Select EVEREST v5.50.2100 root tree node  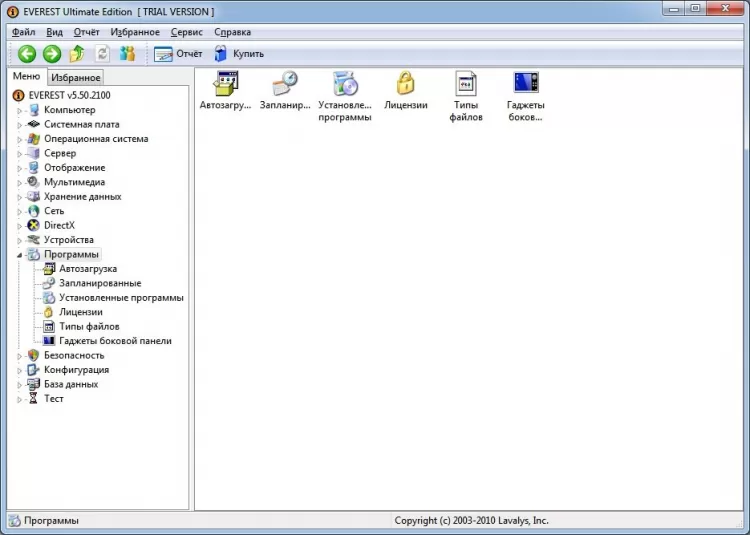point(69,95)
